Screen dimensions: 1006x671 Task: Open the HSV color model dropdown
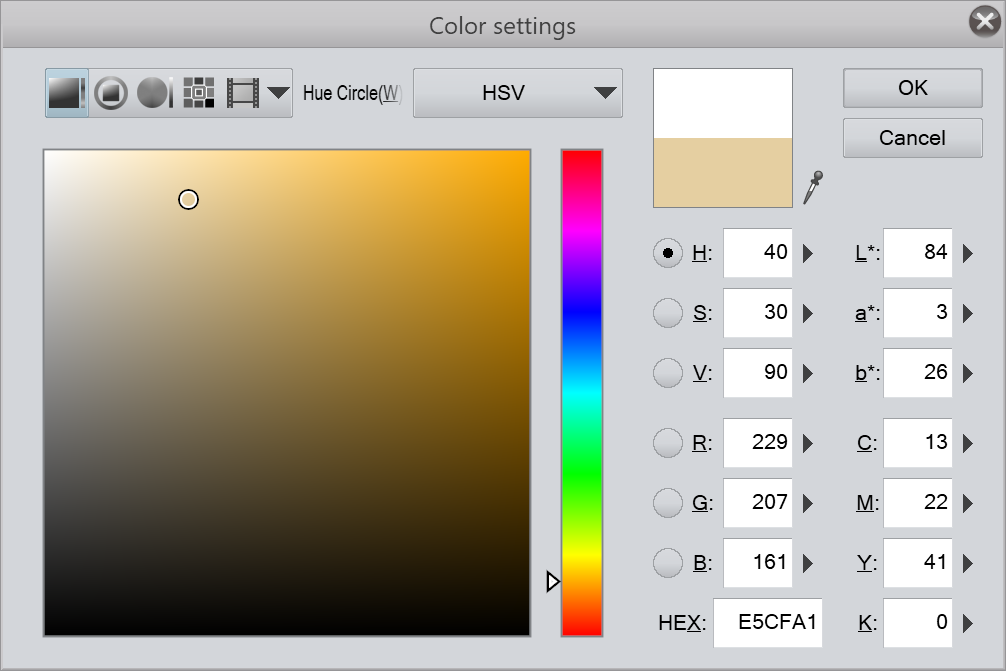pyautogui.click(x=518, y=93)
